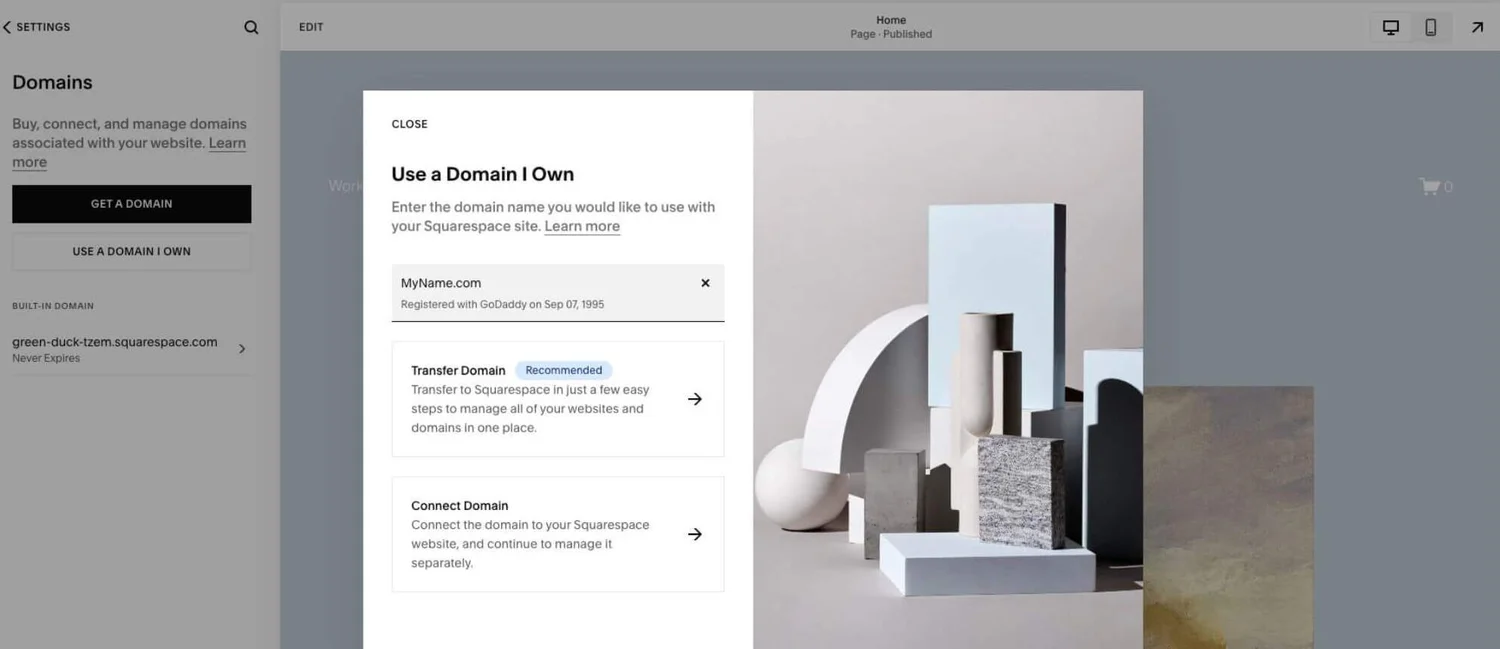Go back using the Settings chevron

(x=8, y=27)
